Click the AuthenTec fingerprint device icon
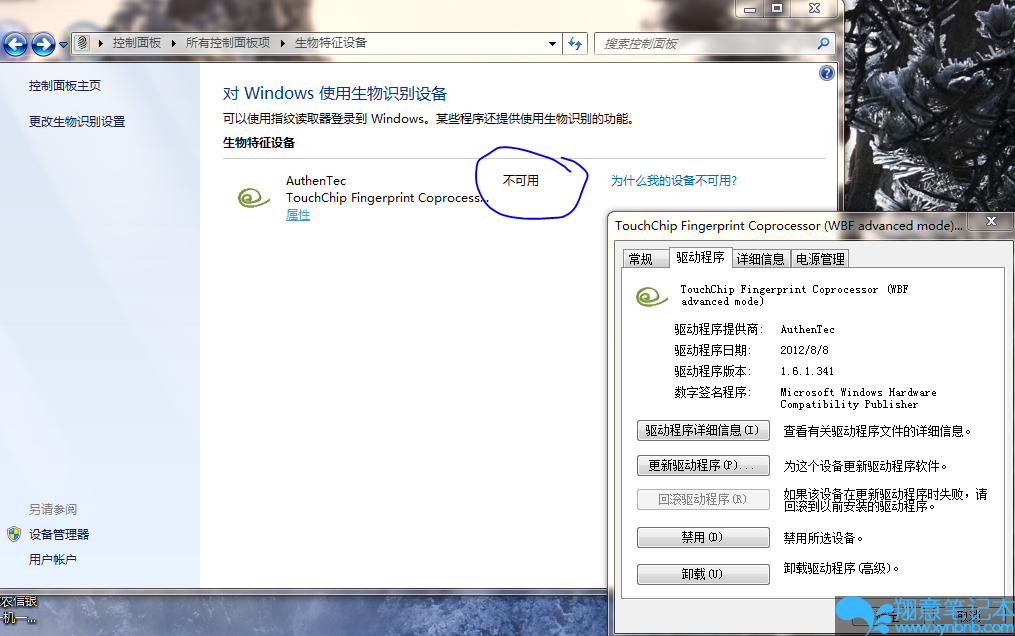Screen dimensions: 1015x636 tap(253, 197)
